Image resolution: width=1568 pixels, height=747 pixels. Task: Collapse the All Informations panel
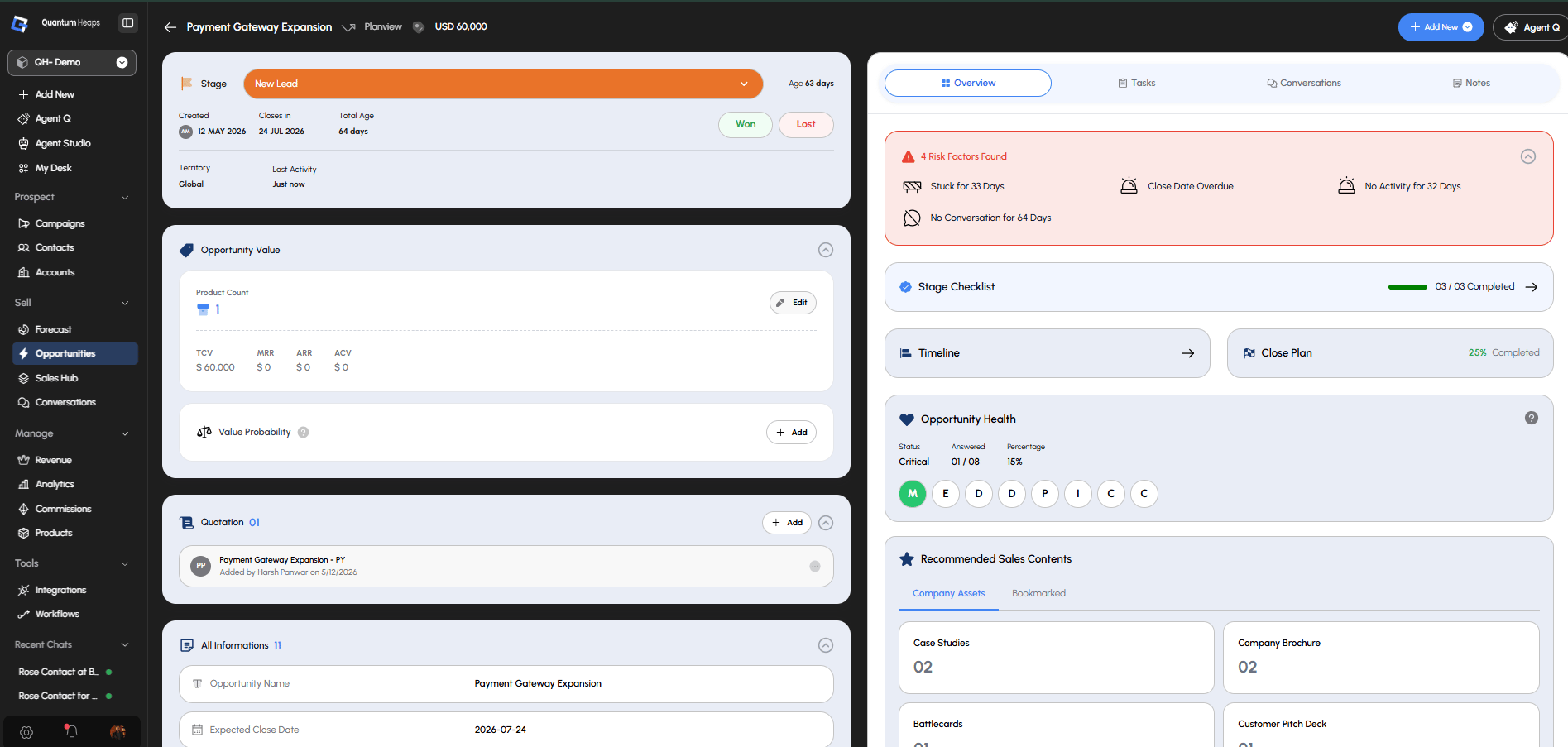coord(826,645)
